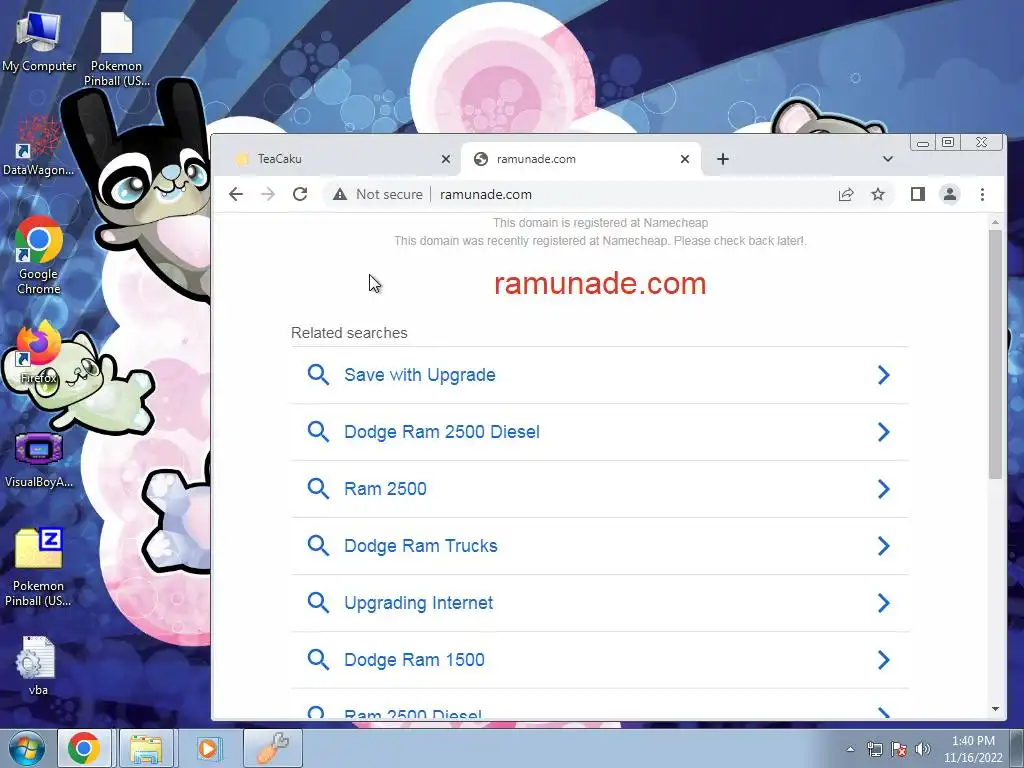Open Dodge Ram 2500 Diesel search link

tap(441, 432)
